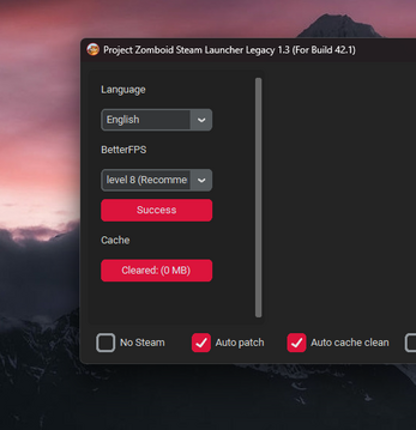
Task: Click the Auto cache clean label text
Action: pyautogui.click(x=350, y=343)
